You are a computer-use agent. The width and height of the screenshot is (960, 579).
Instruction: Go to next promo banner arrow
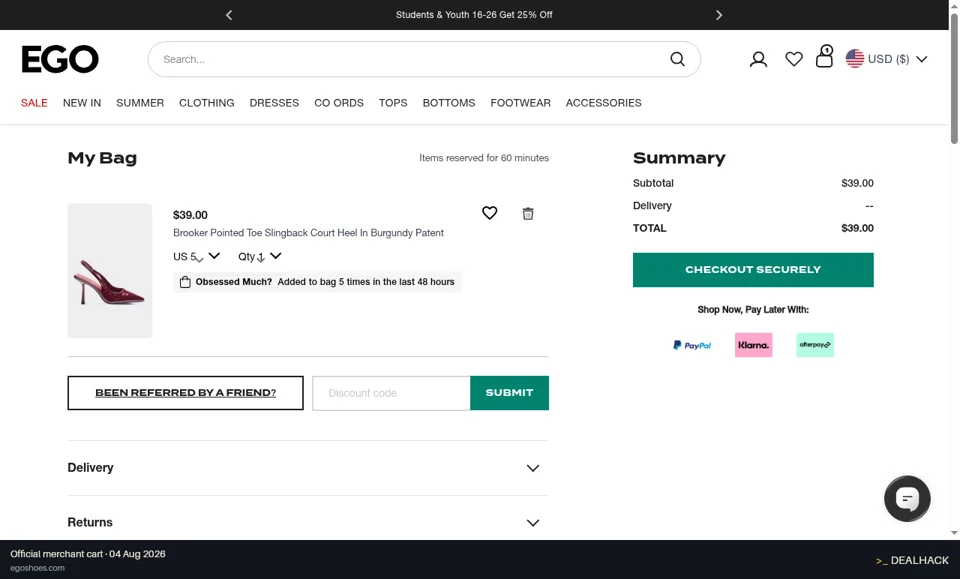[719, 15]
